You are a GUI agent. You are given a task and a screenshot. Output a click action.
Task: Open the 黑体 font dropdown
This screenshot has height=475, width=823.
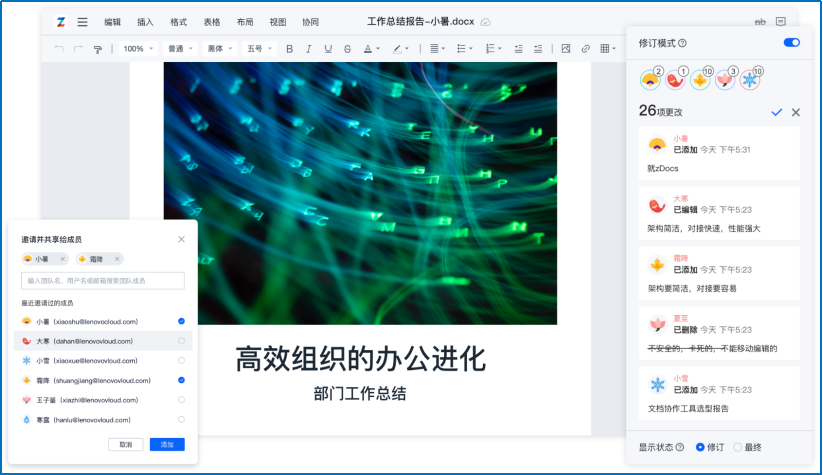(219, 49)
